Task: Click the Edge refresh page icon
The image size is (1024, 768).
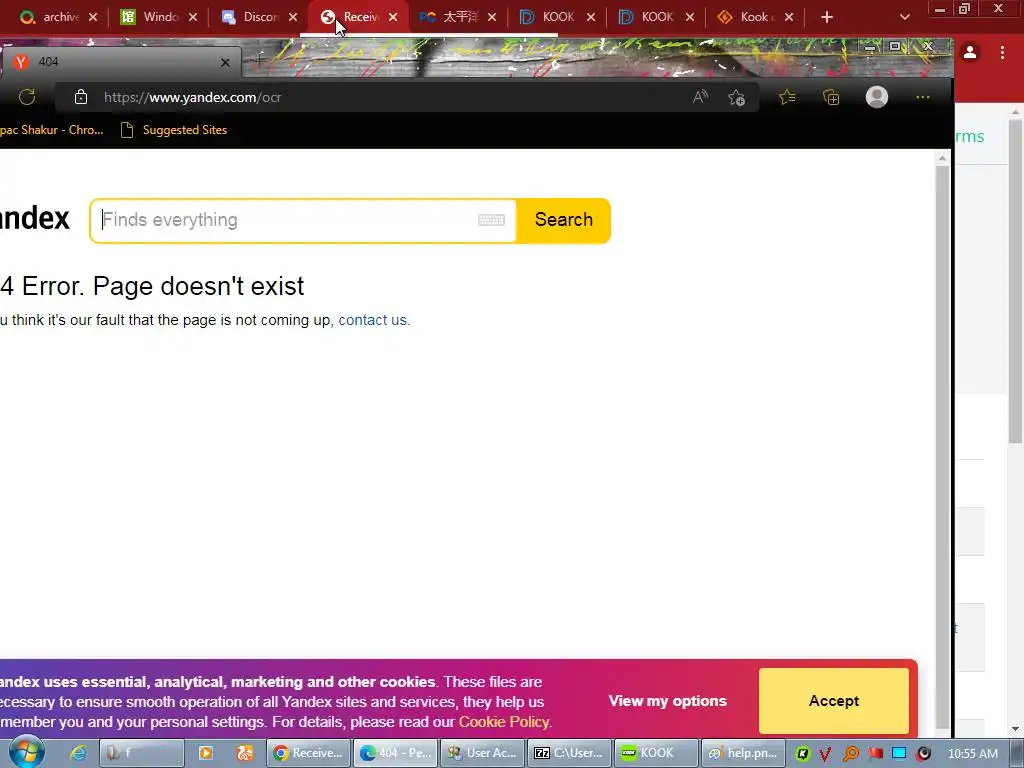Action: pos(27,97)
